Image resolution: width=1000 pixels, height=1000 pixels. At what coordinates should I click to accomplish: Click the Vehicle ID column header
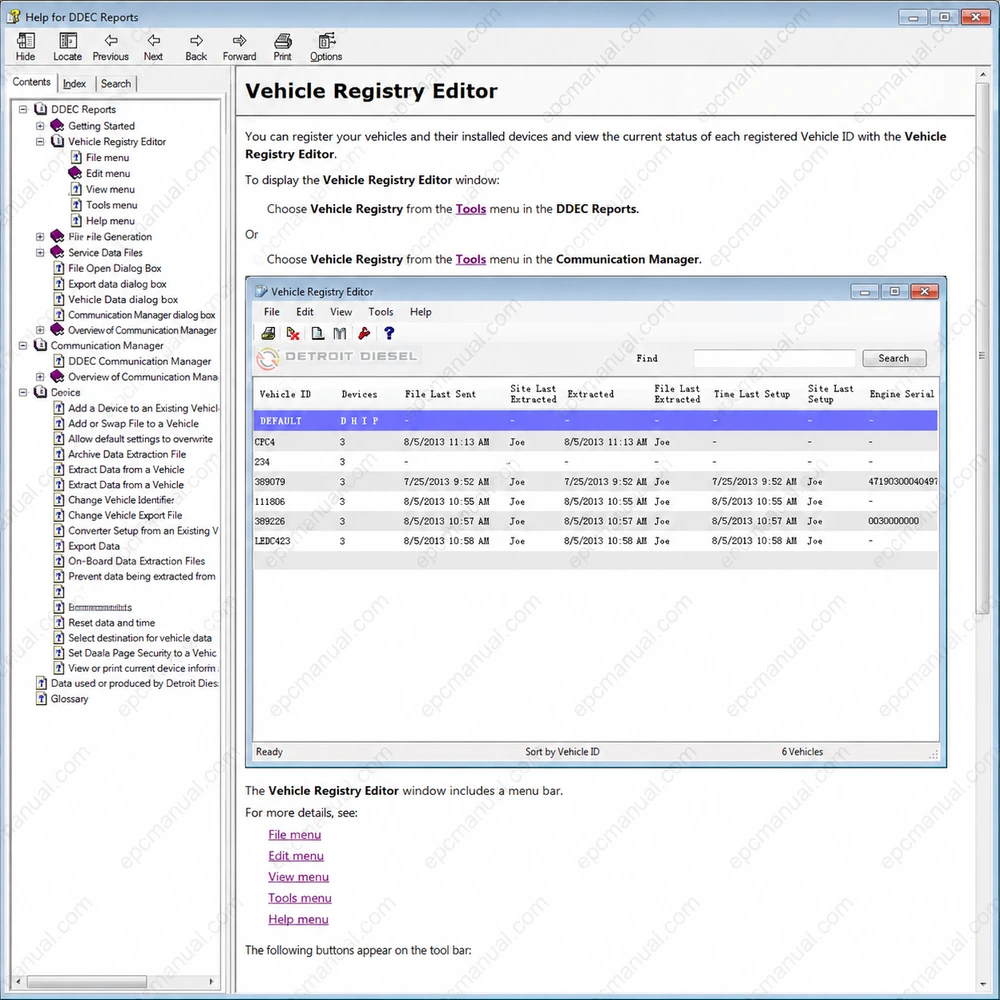pyautogui.click(x=285, y=394)
